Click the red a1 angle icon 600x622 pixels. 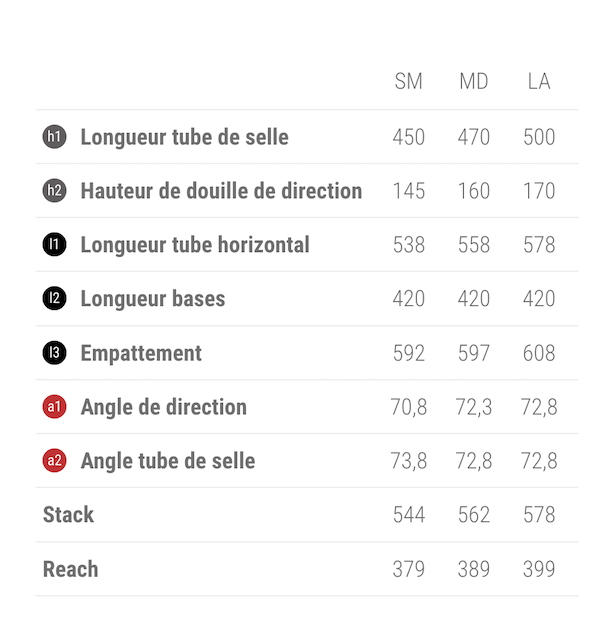(x=54, y=407)
